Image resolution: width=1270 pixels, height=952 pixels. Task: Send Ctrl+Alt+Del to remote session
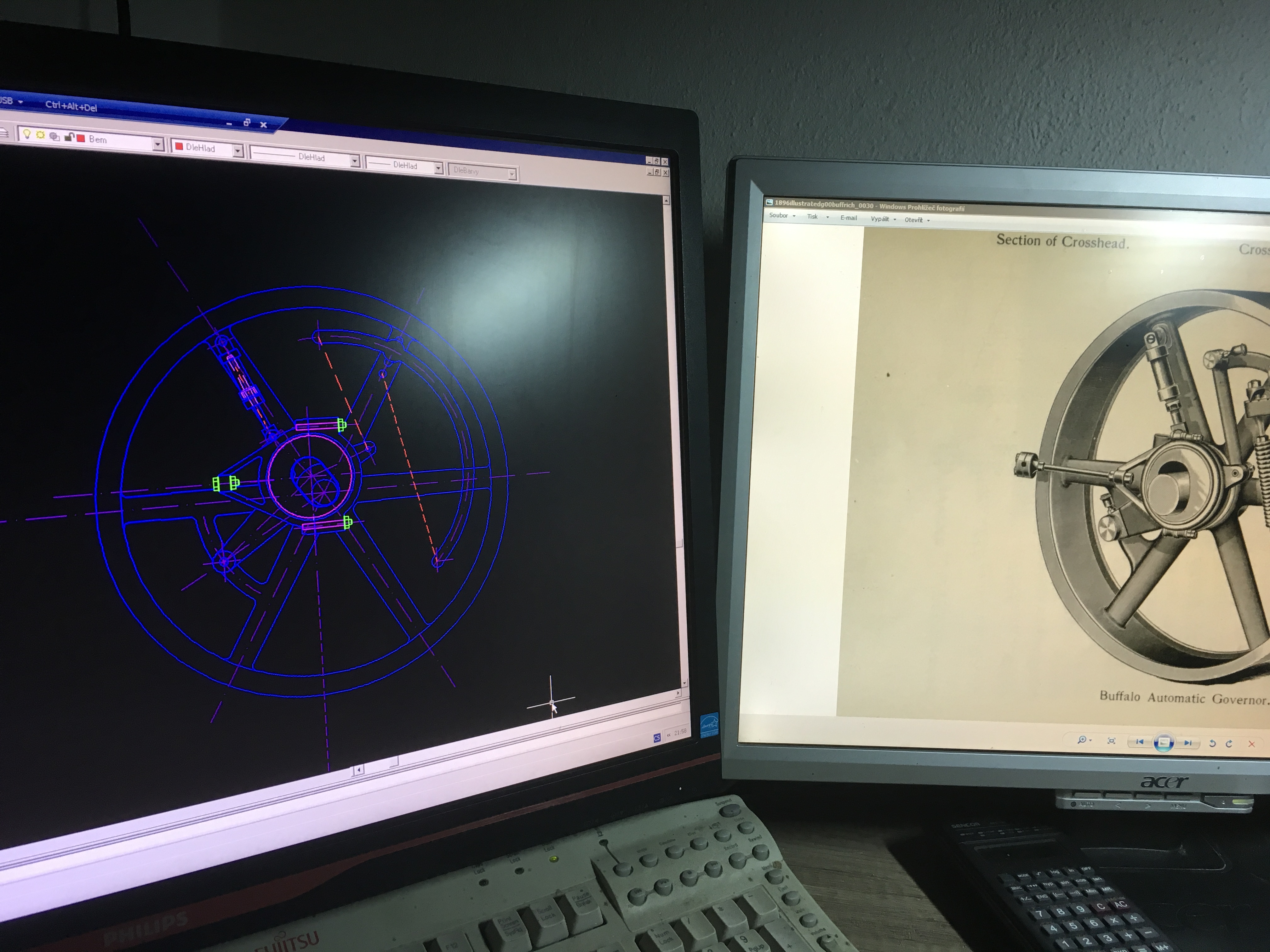71,106
